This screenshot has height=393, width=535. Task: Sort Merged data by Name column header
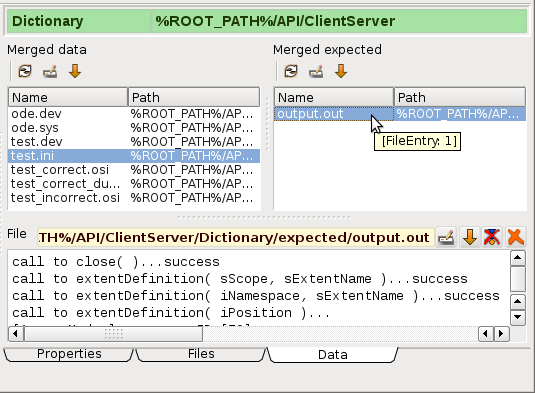[68, 98]
